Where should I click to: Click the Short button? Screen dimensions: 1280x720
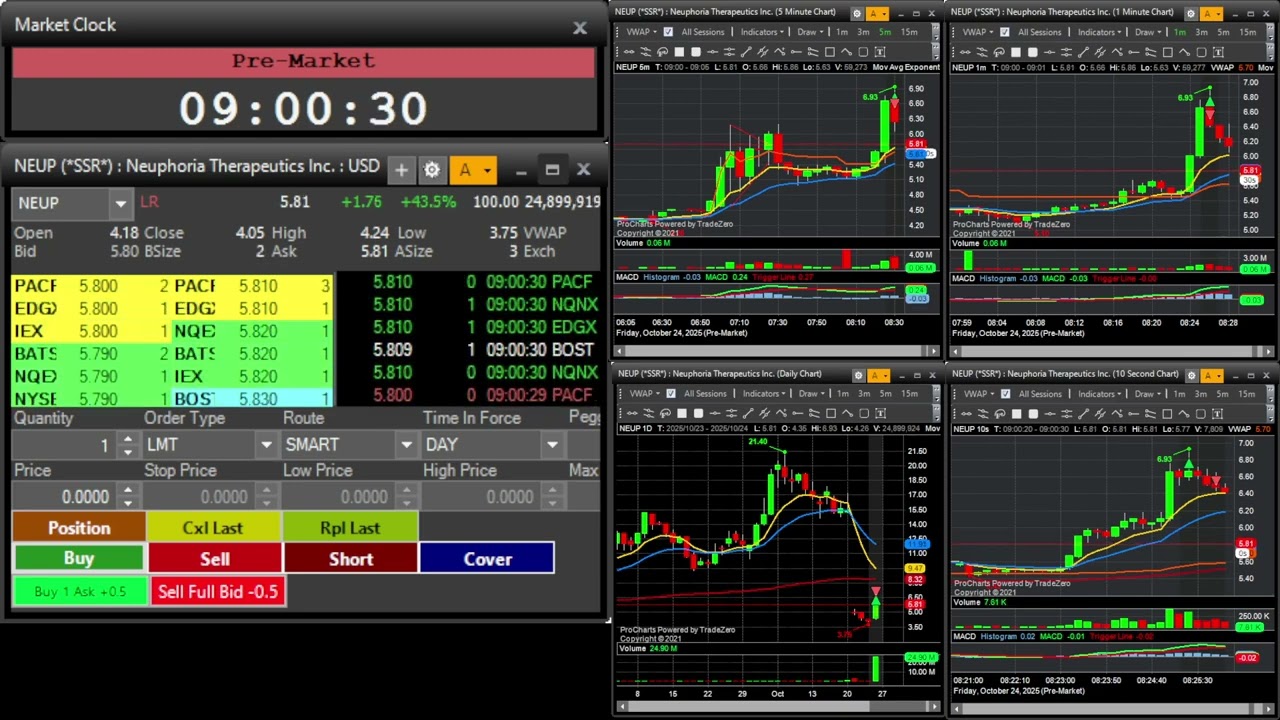[x=351, y=559]
